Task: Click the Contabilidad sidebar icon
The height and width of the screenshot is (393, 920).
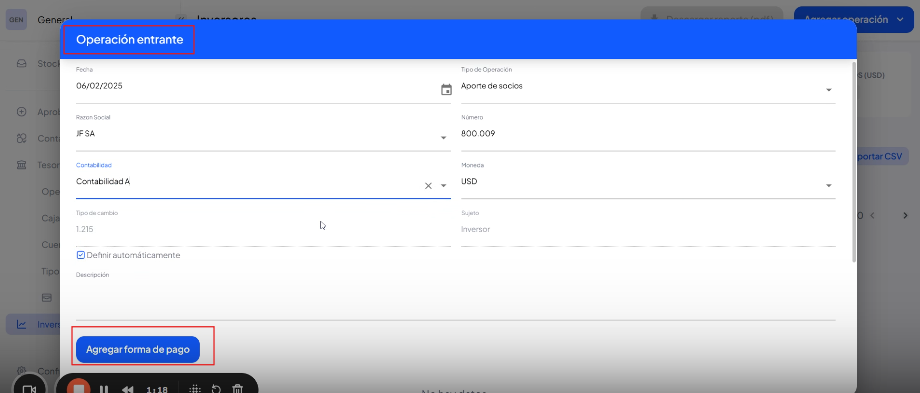Action: point(22,138)
